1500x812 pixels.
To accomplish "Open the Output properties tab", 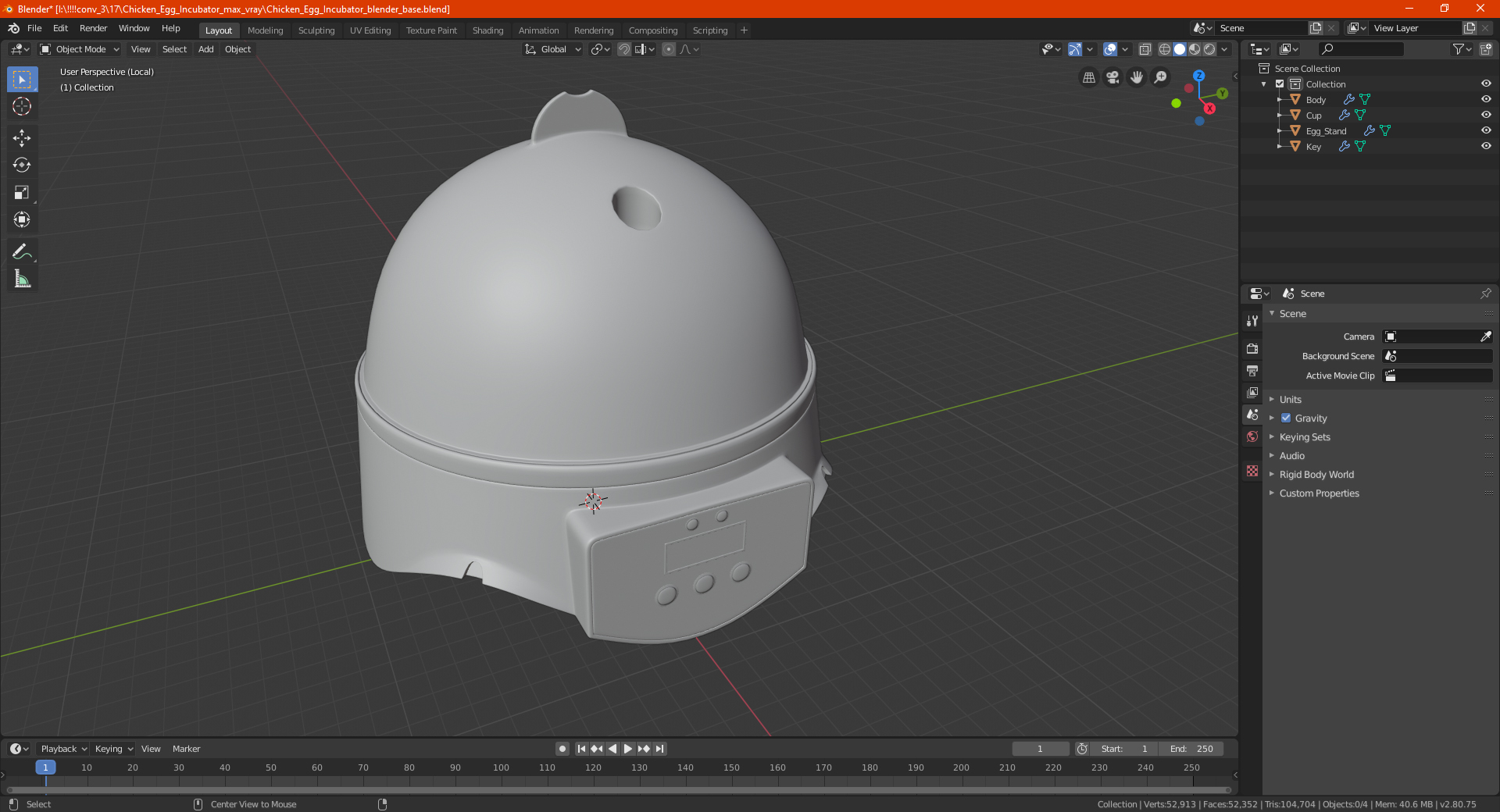I will click(x=1252, y=370).
